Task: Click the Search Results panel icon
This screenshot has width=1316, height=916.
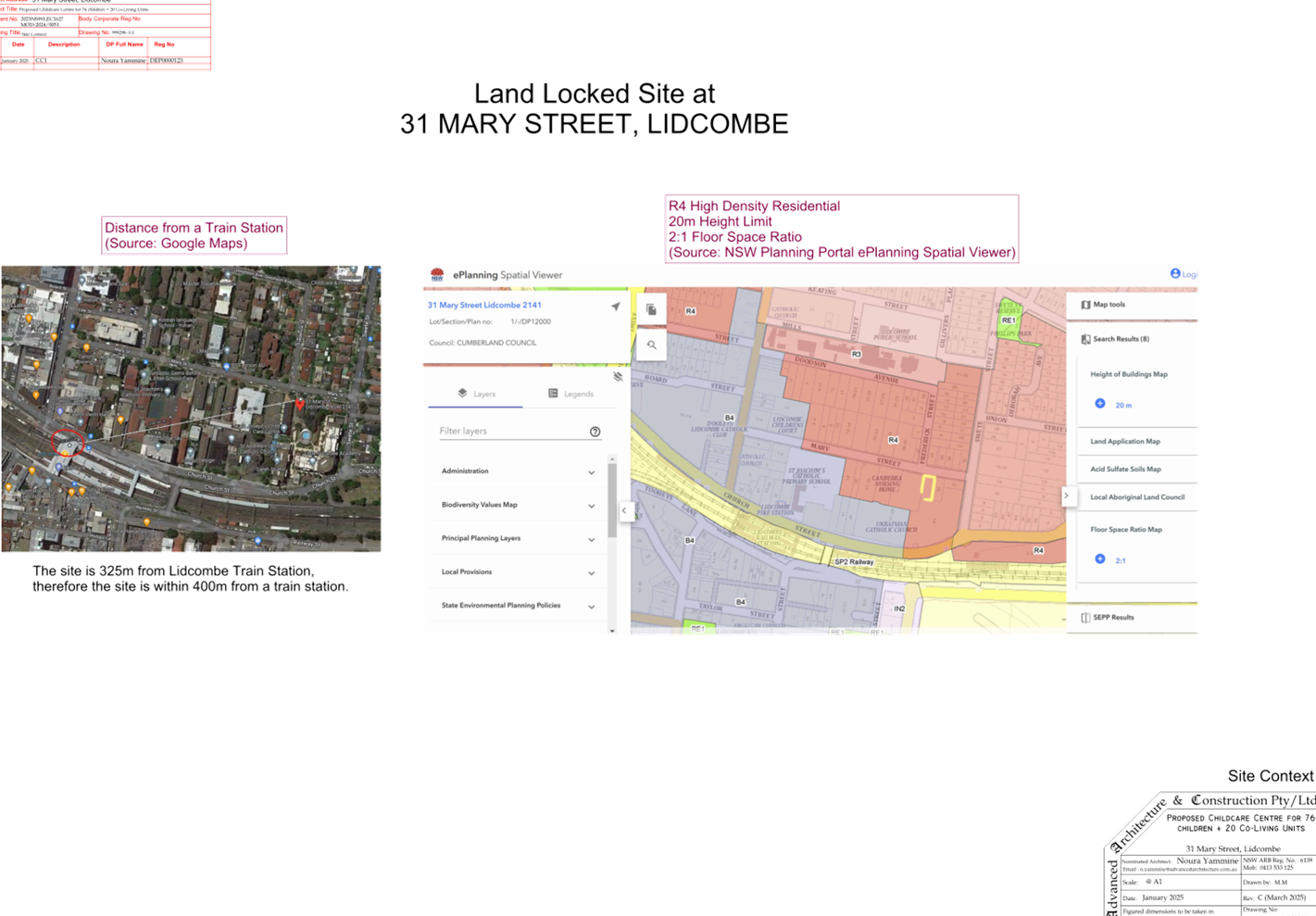Action: [x=1085, y=339]
